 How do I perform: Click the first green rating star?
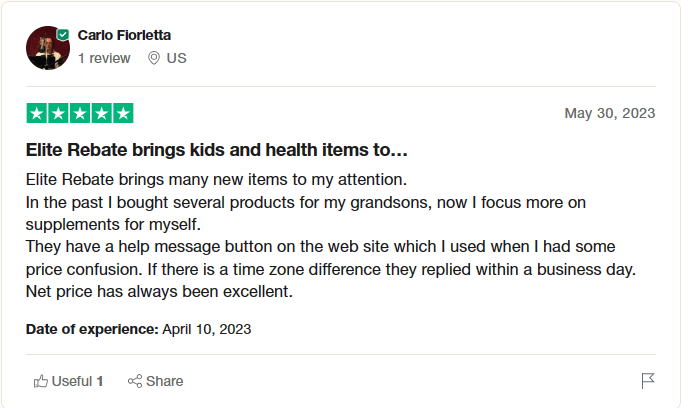click(37, 113)
